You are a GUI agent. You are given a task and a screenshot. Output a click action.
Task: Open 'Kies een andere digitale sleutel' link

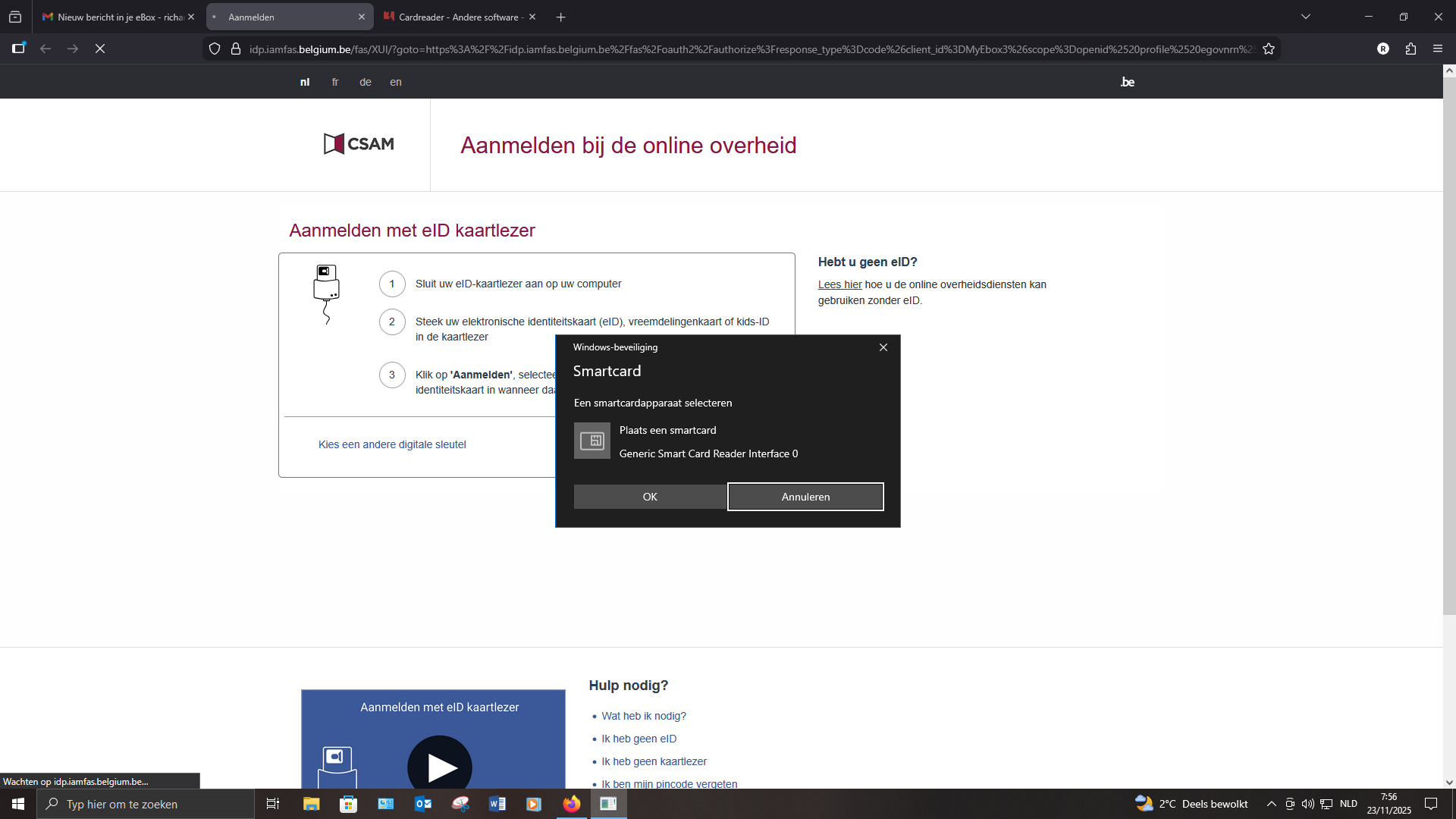(392, 444)
